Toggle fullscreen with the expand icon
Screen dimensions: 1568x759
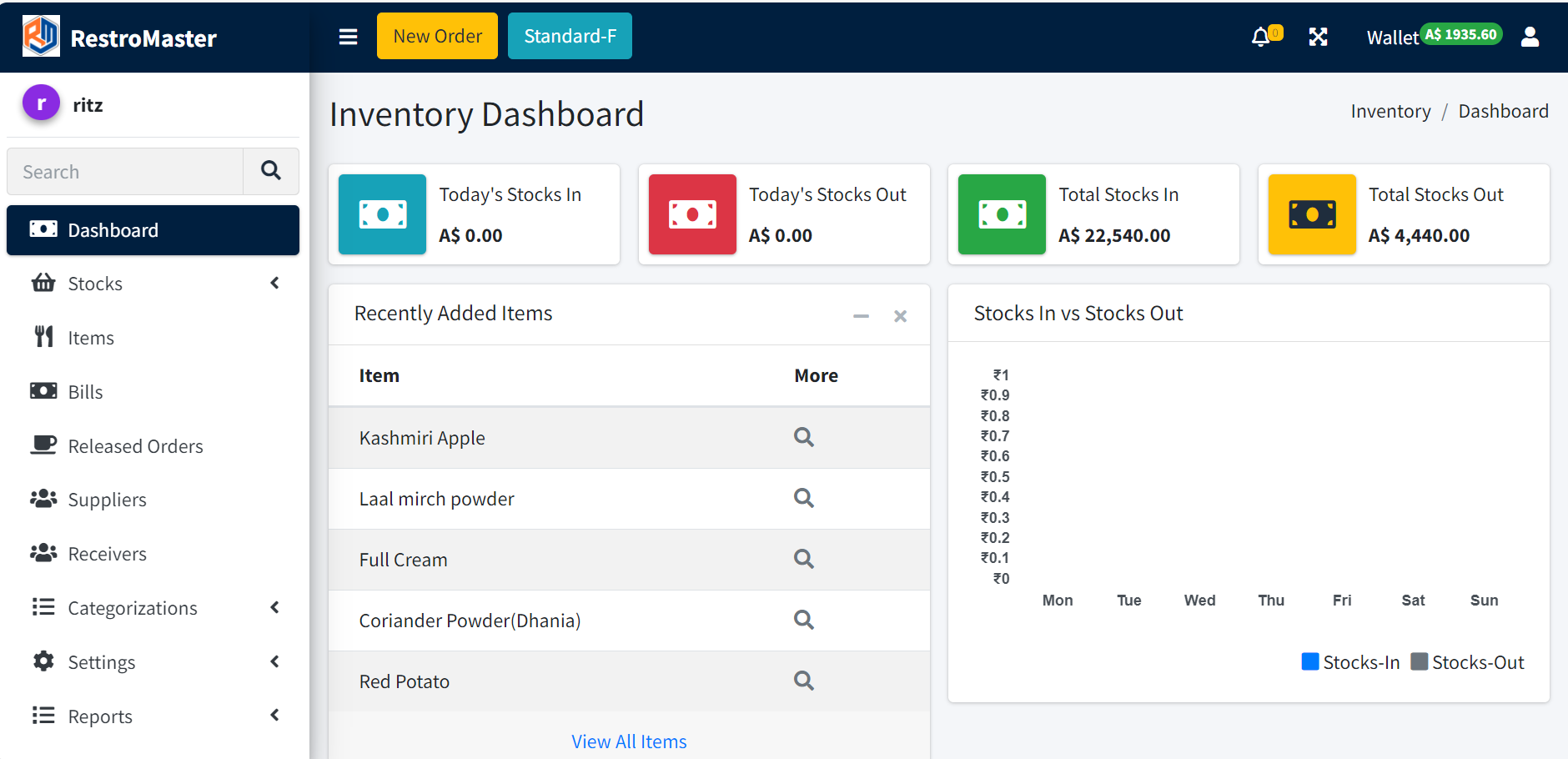(x=1318, y=37)
